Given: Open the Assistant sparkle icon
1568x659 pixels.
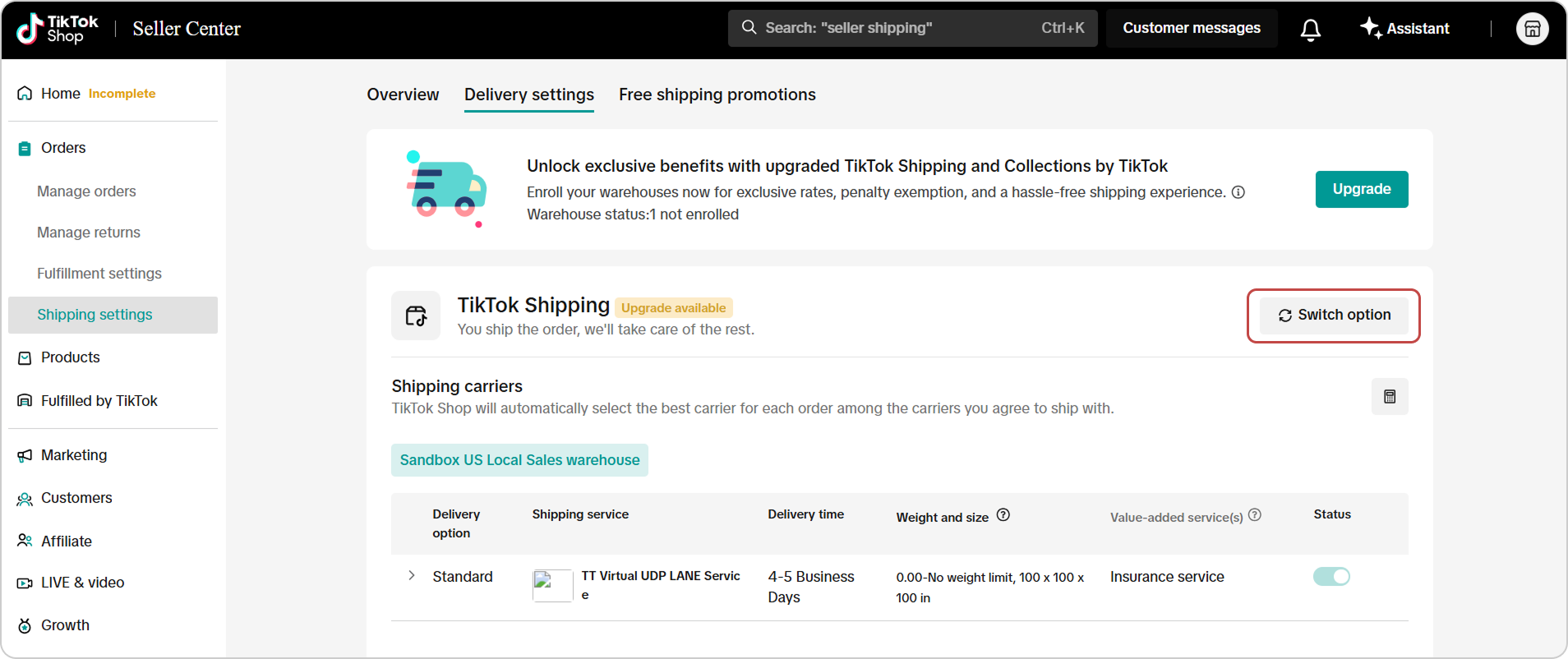Looking at the screenshot, I should point(1370,28).
